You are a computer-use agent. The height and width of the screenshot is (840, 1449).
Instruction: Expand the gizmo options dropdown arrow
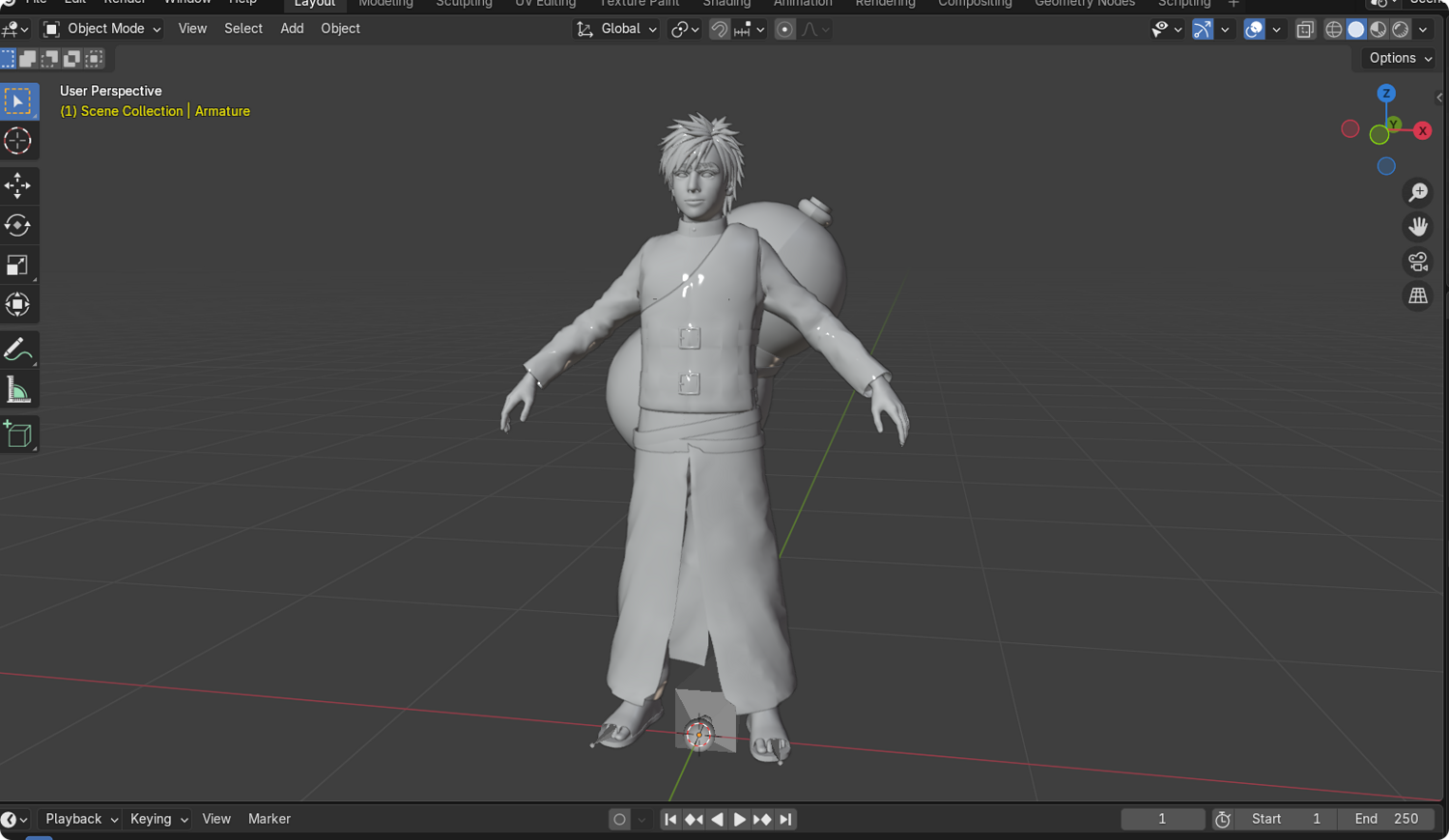click(1225, 29)
